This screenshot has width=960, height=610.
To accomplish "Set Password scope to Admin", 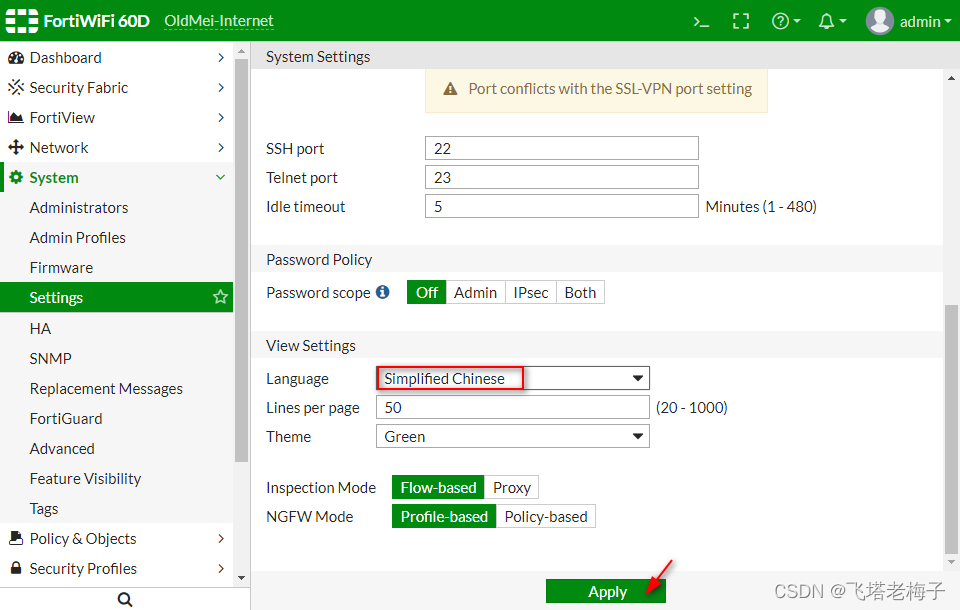I will pos(476,293).
